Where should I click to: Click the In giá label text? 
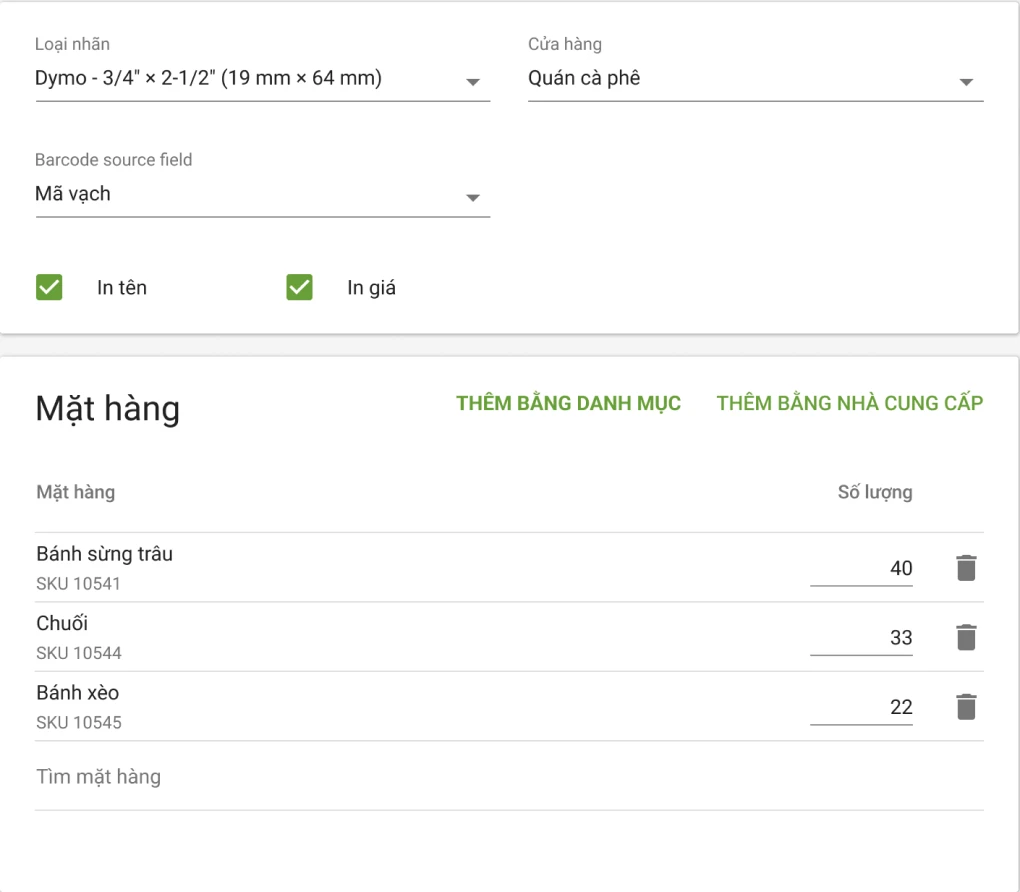[x=371, y=288]
